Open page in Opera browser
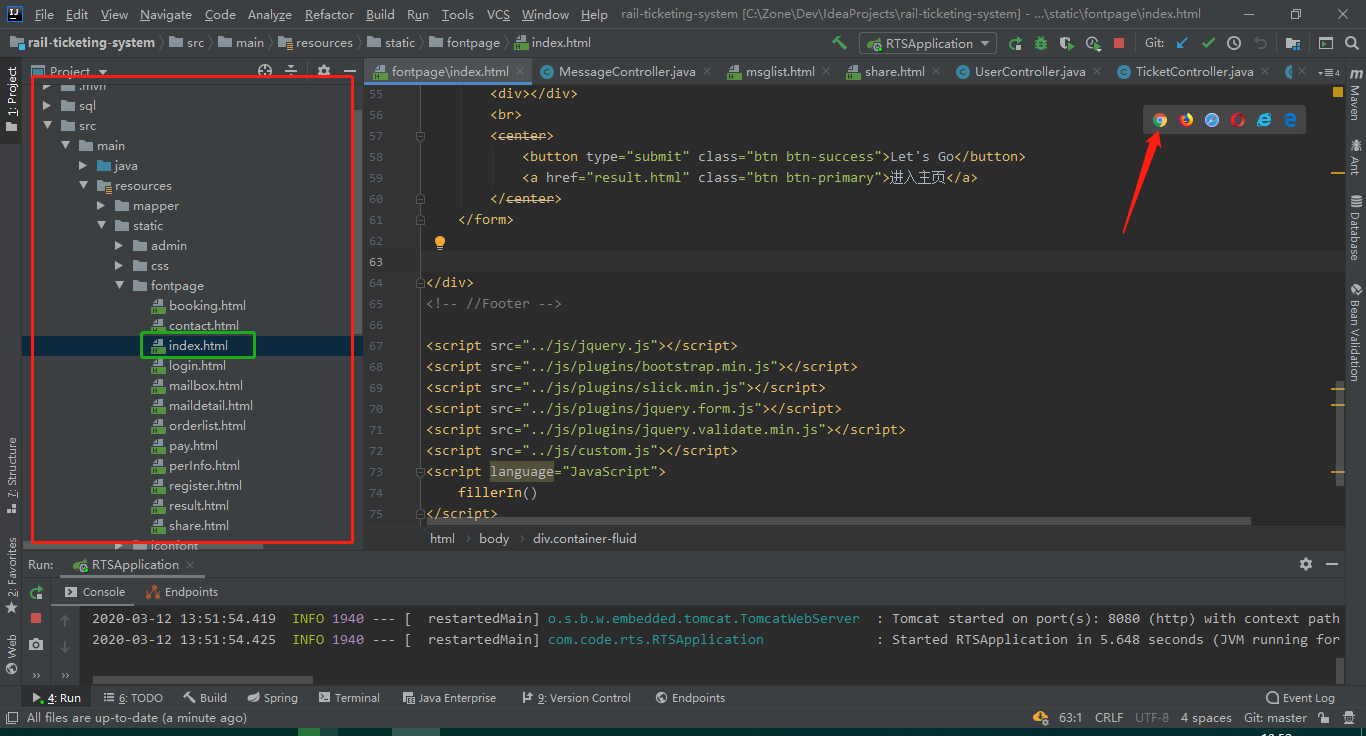The image size is (1366, 736). (1238, 119)
